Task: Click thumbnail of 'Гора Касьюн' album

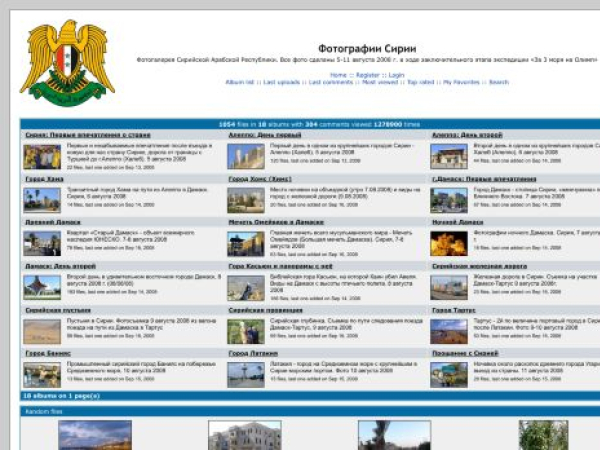Action: (x=246, y=288)
